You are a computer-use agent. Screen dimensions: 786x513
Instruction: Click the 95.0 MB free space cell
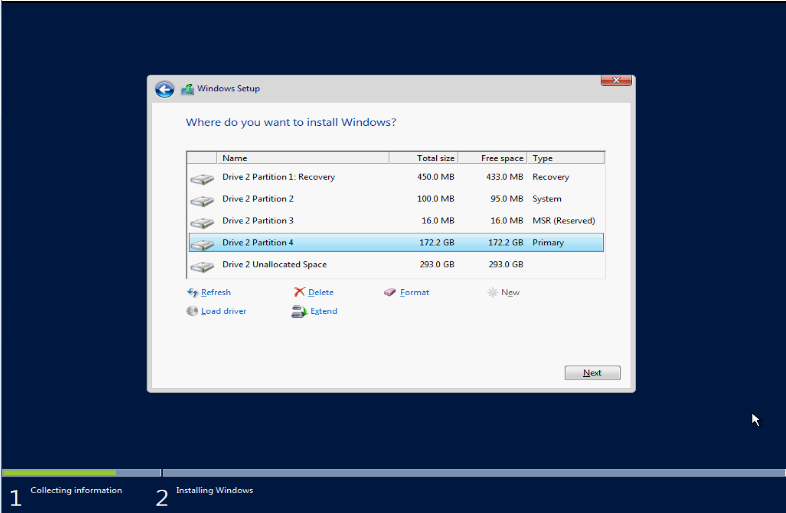point(507,199)
